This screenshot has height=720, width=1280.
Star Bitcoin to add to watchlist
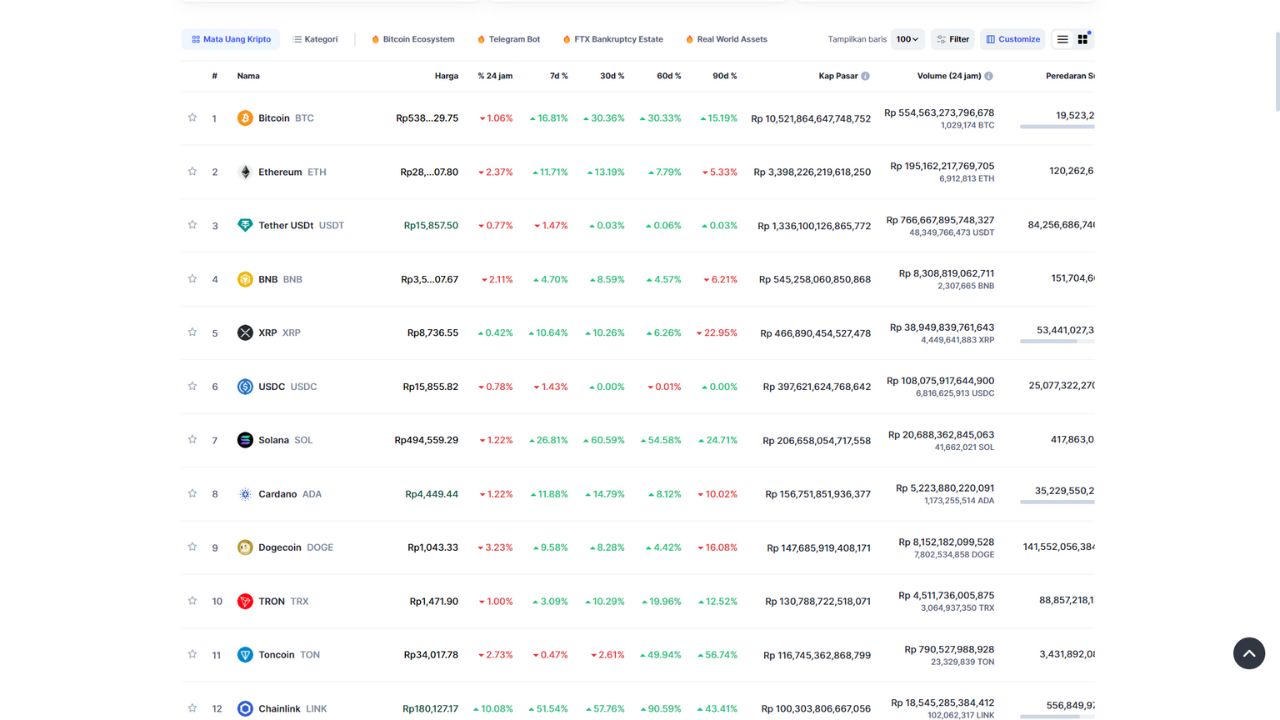click(192, 118)
